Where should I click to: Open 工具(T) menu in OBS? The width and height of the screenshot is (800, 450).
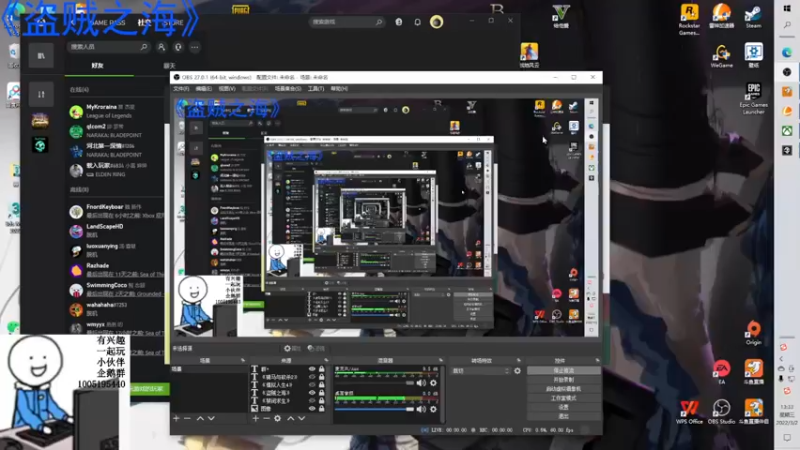click(316, 89)
